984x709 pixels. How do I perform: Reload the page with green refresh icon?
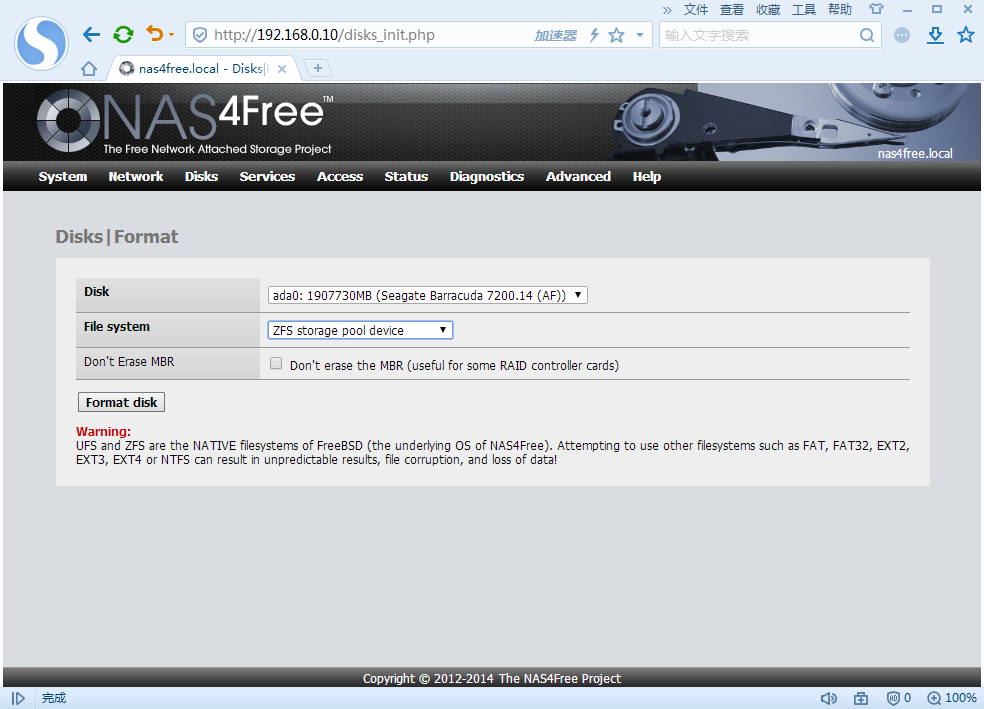(x=124, y=35)
